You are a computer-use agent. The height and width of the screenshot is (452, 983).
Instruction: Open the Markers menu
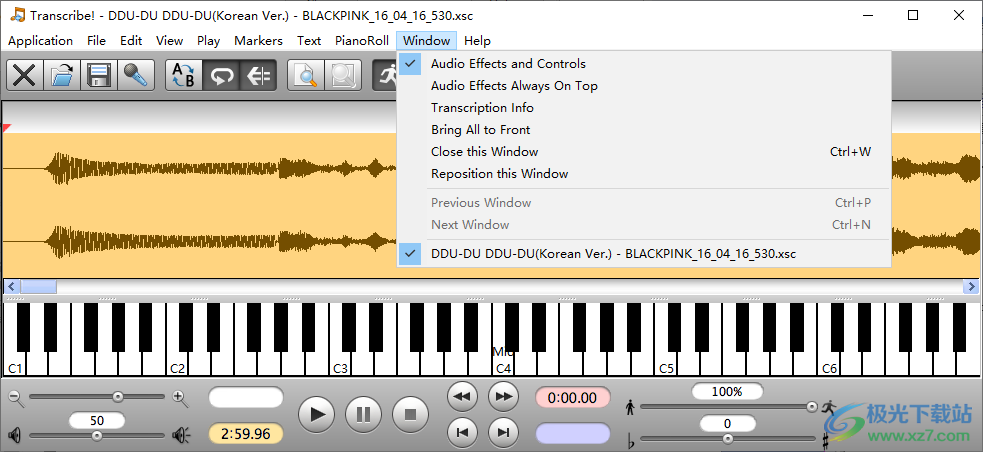[259, 41]
